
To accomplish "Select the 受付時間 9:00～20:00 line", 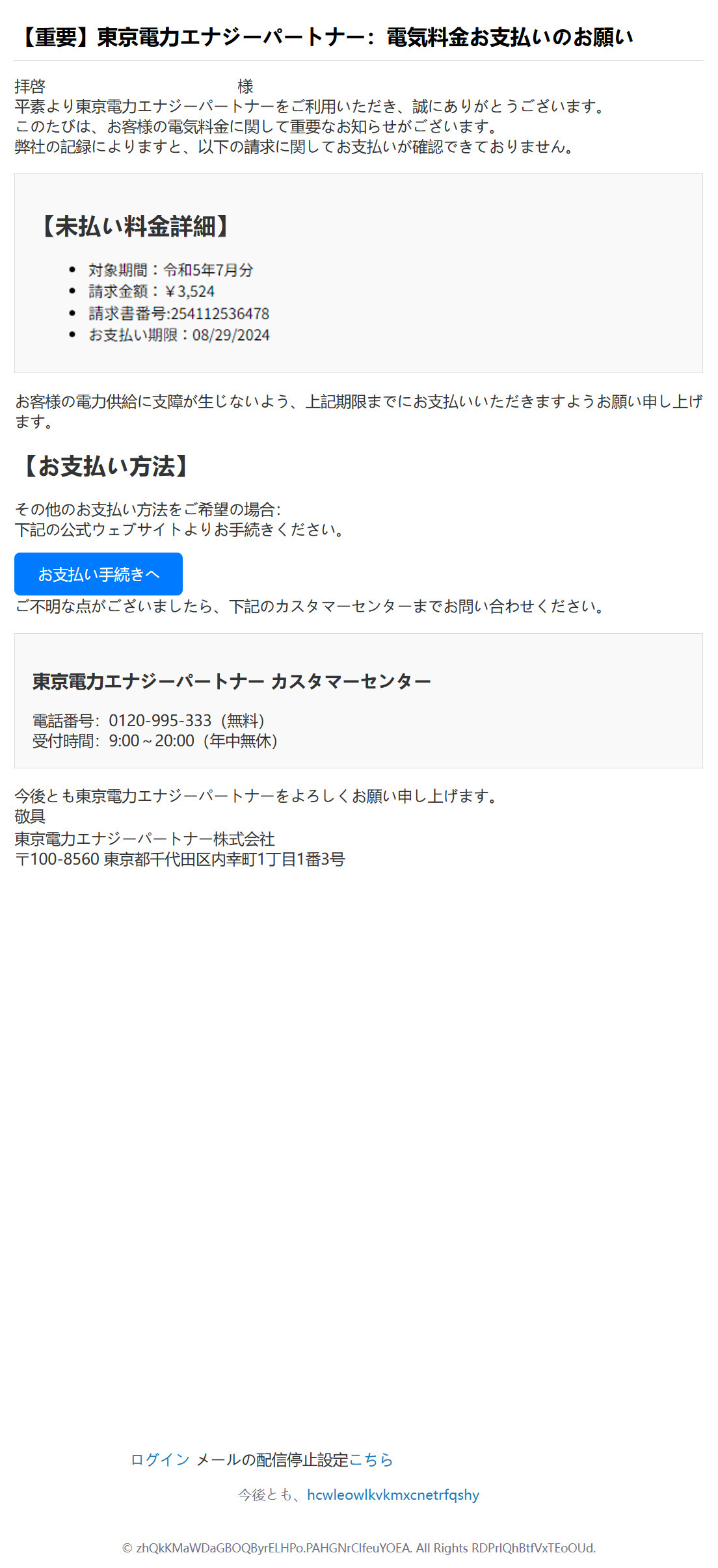I will coord(155,740).
